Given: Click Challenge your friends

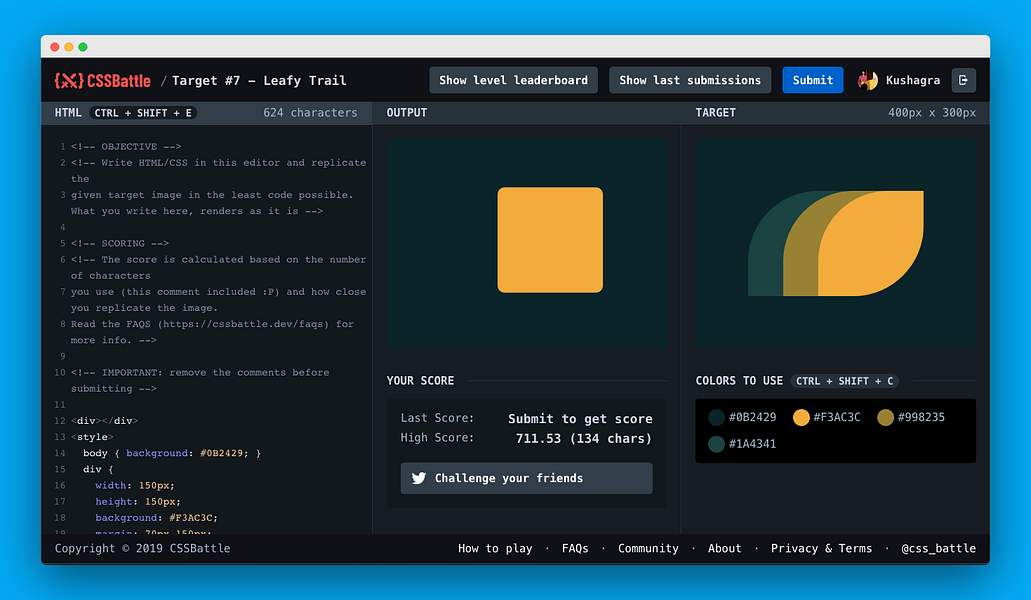Looking at the screenshot, I should point(526,478).
